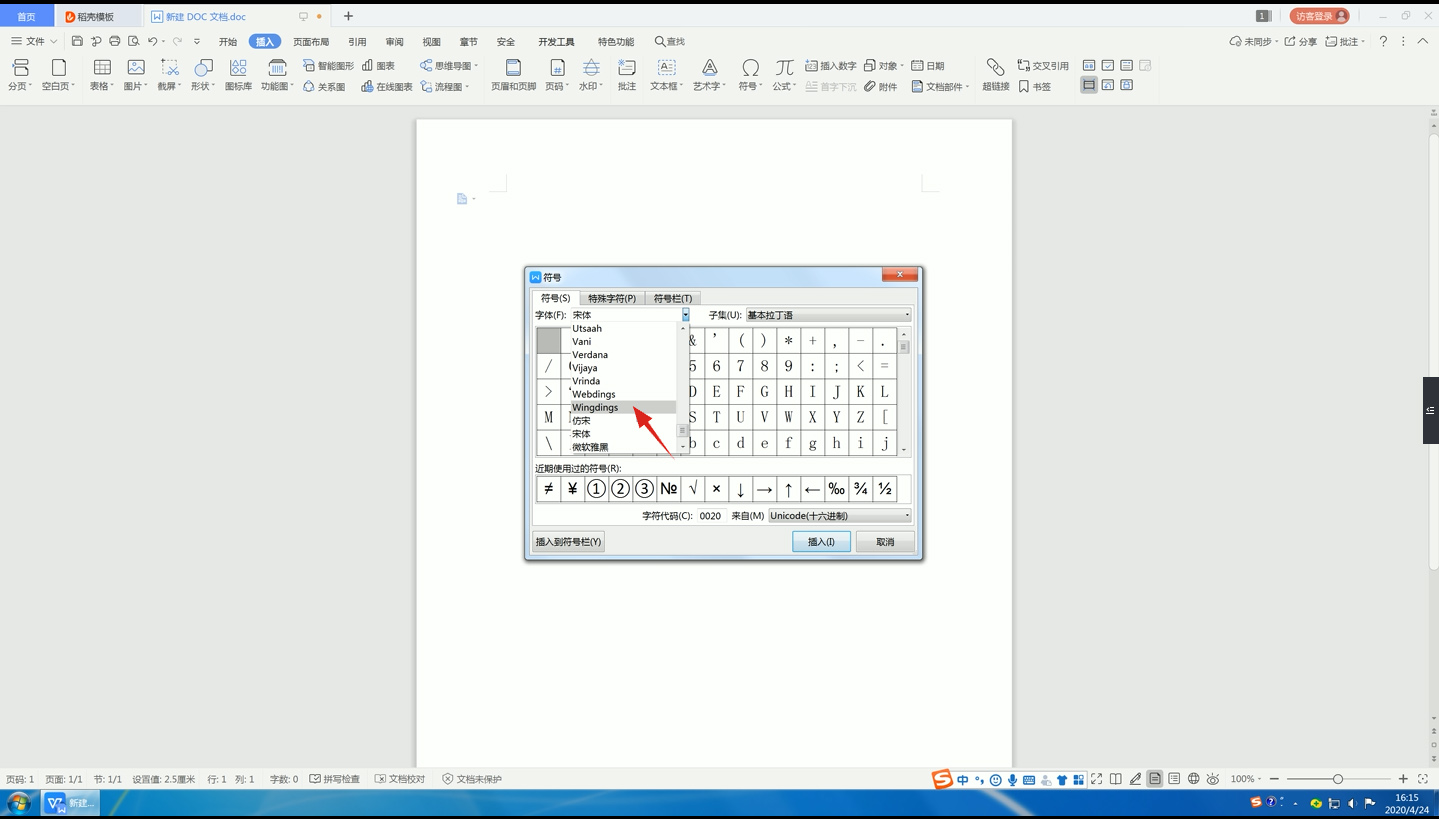Open the 艺术字 word art tool

[709, 75]
